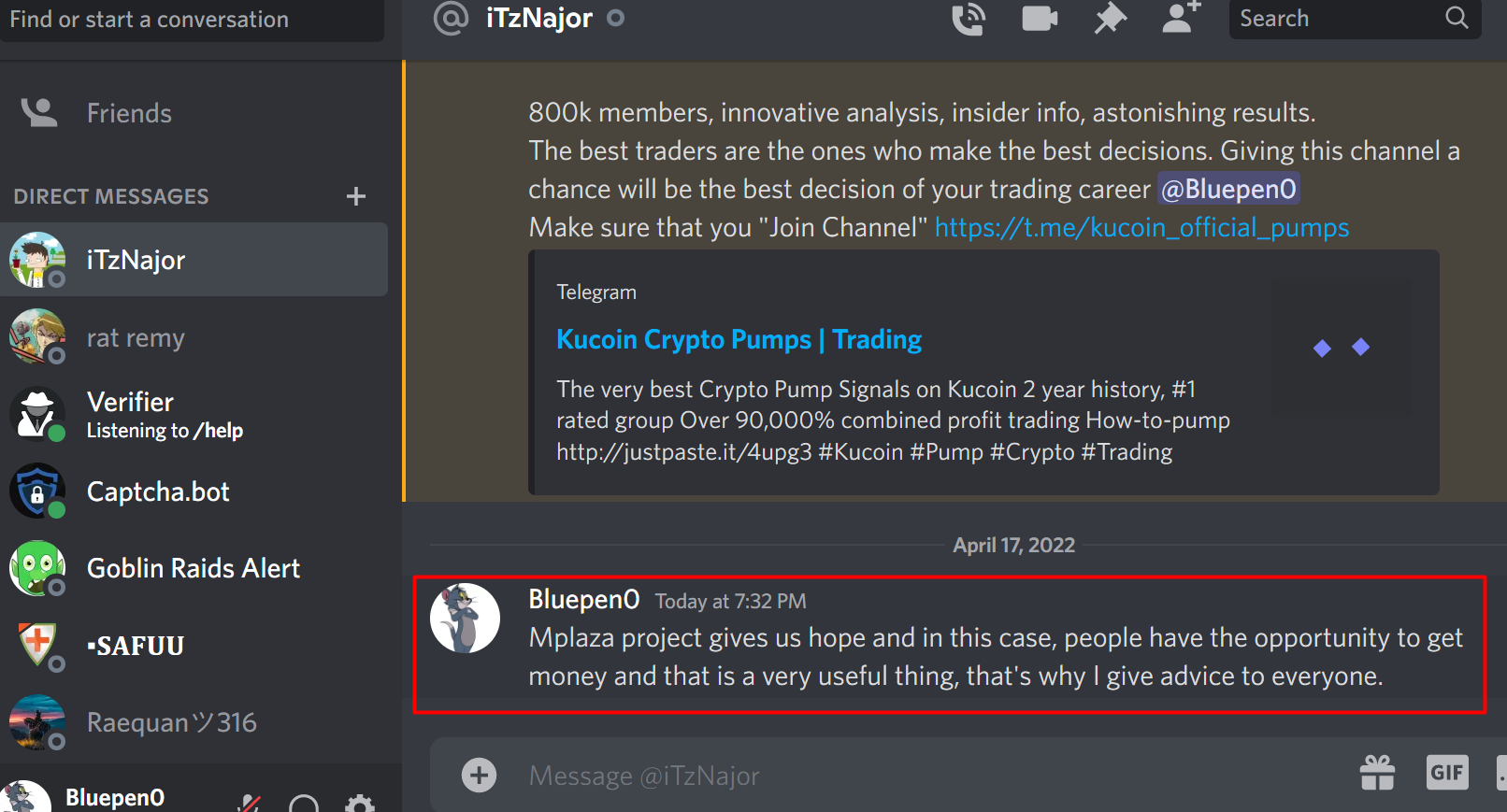Open the t.me/kucoin_official_pumps link
Screen dimensions: 1507x812
click(1141, 227)
